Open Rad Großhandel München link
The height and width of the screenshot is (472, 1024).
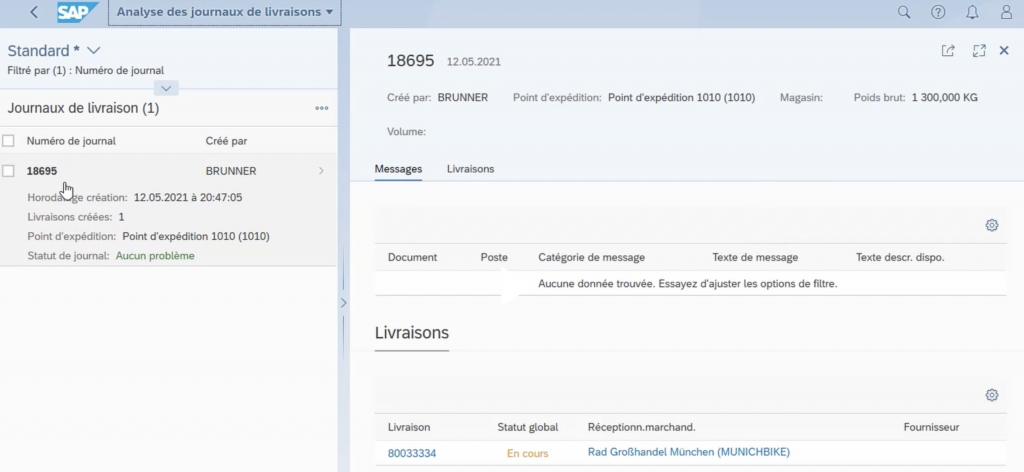(688, 453)
